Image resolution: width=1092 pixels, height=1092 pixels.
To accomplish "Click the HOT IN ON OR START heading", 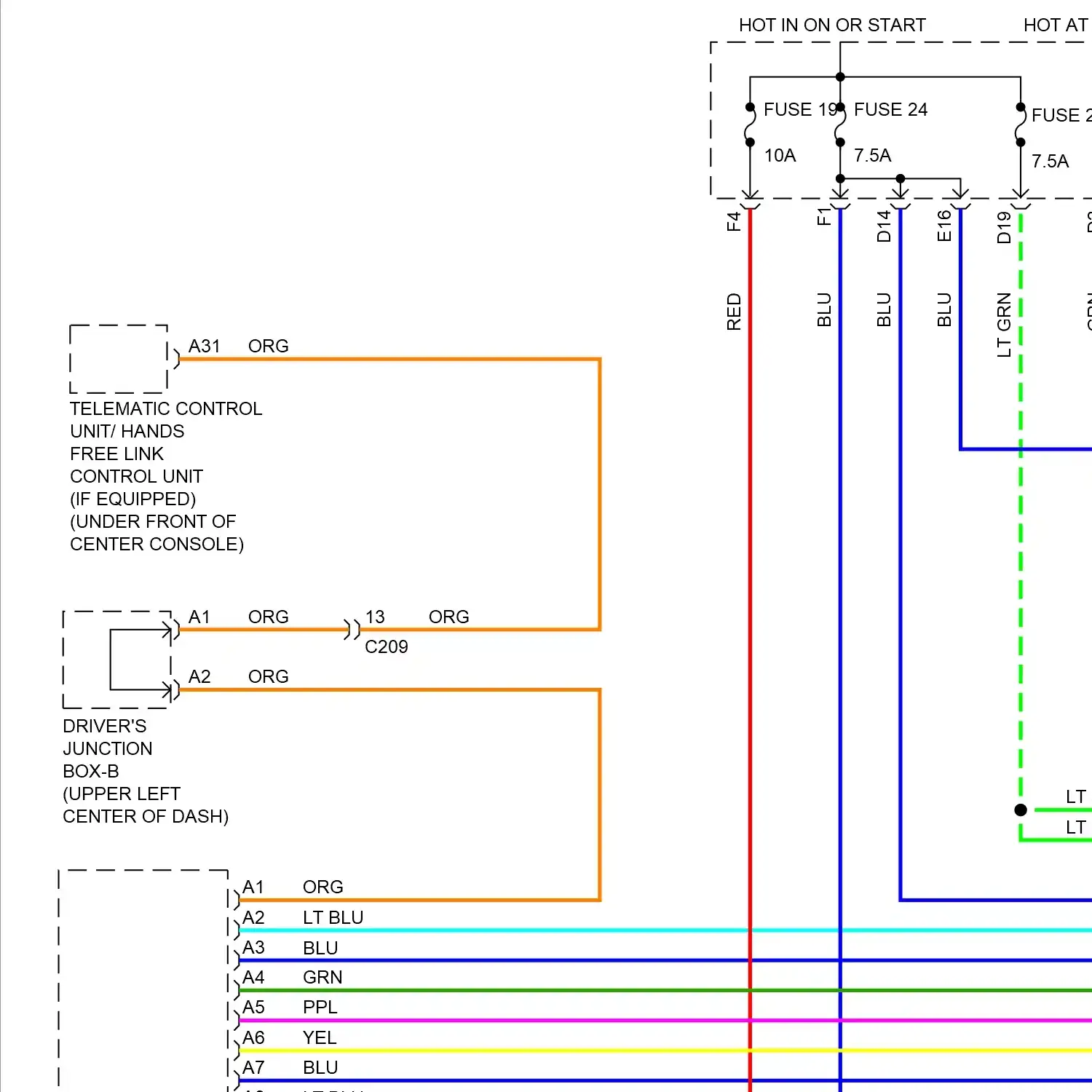I will pos(831,25).
